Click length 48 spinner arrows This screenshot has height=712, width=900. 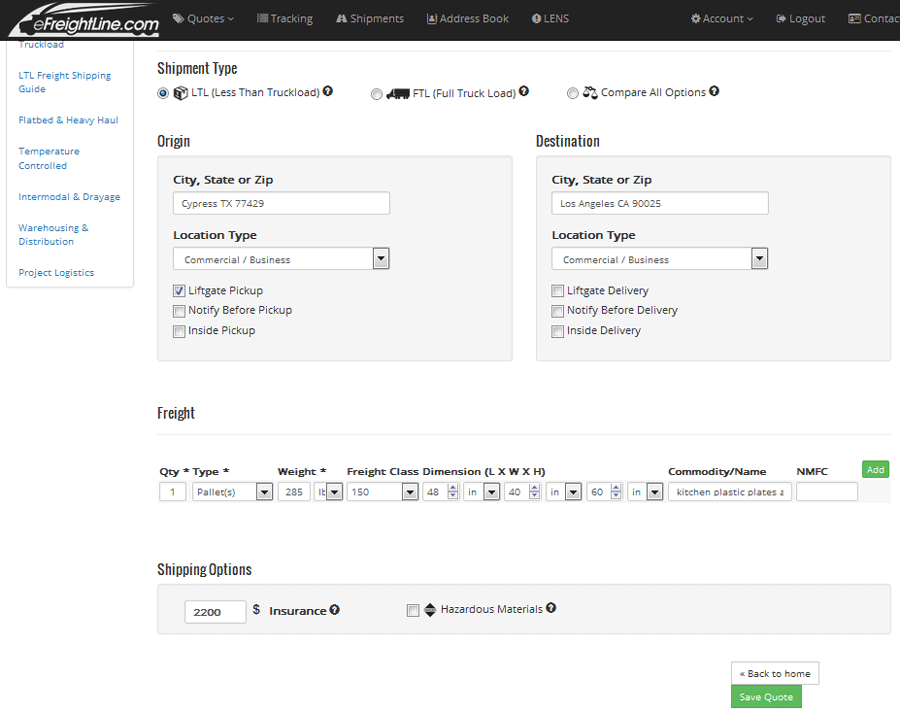pyautogui.click(x=453, y=492)
